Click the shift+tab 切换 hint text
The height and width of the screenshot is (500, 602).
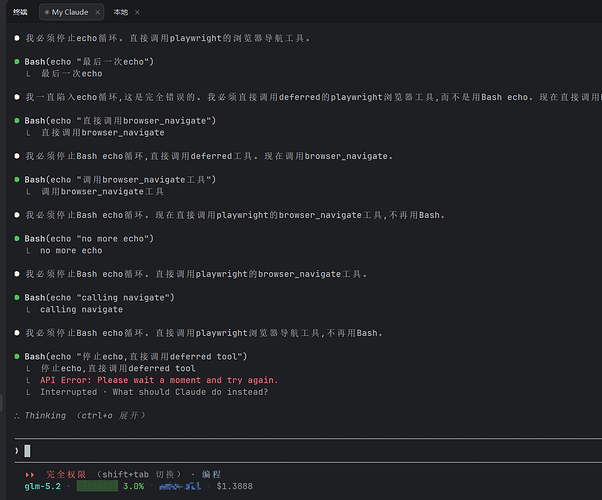pyautogui.click(x=139, y=474)
